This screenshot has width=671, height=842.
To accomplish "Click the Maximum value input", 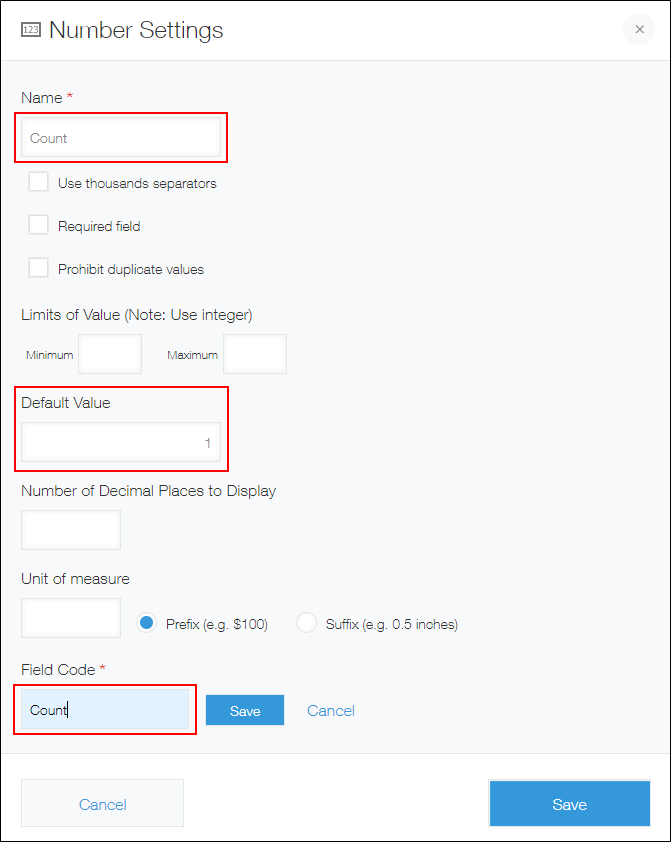I will point(254,353).
